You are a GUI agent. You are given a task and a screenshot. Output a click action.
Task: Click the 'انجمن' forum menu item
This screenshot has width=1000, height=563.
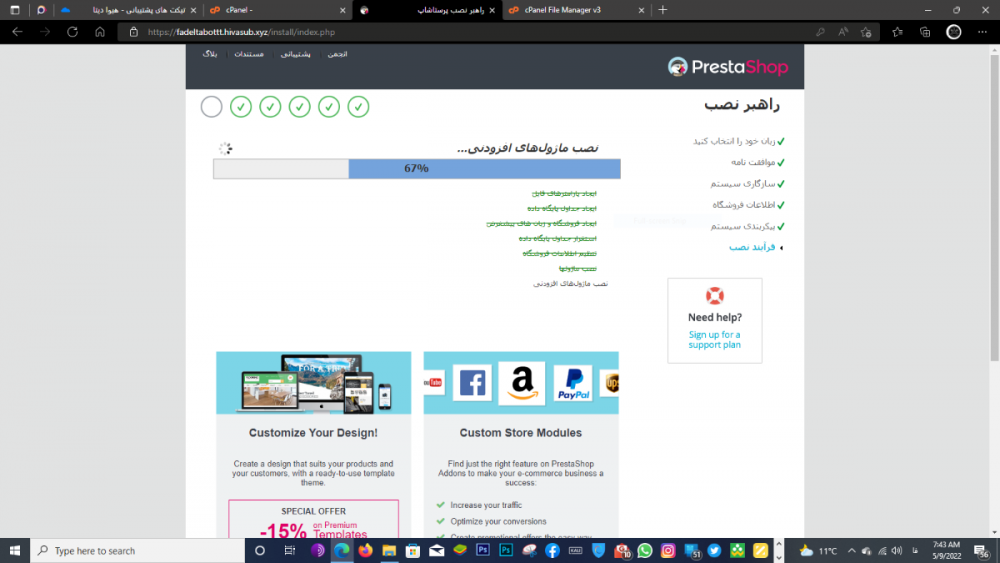pyautogui.click(x=338, y=54)
